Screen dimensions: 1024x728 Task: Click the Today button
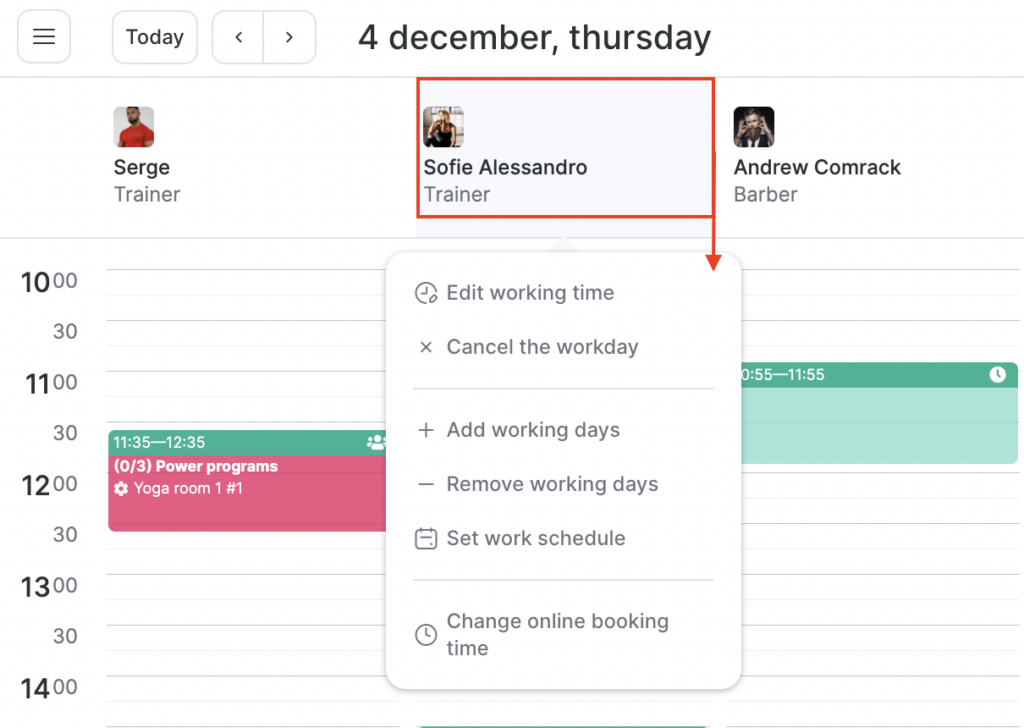(155, 37)
